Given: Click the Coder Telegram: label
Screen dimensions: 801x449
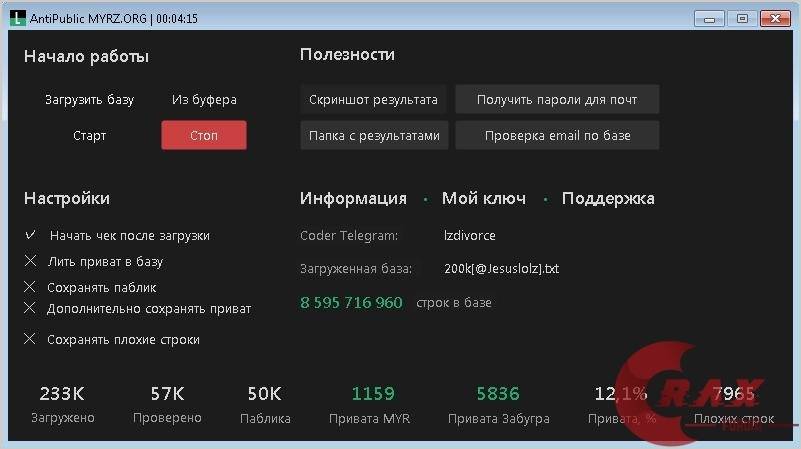Looking at the screenshot, I should tap(349, 235).
